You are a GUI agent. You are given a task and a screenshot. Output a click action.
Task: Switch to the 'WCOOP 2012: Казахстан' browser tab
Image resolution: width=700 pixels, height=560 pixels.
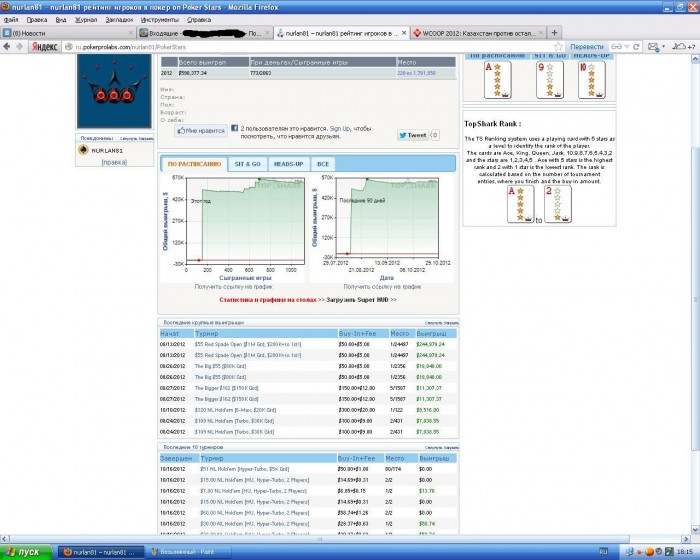point(477,33)
